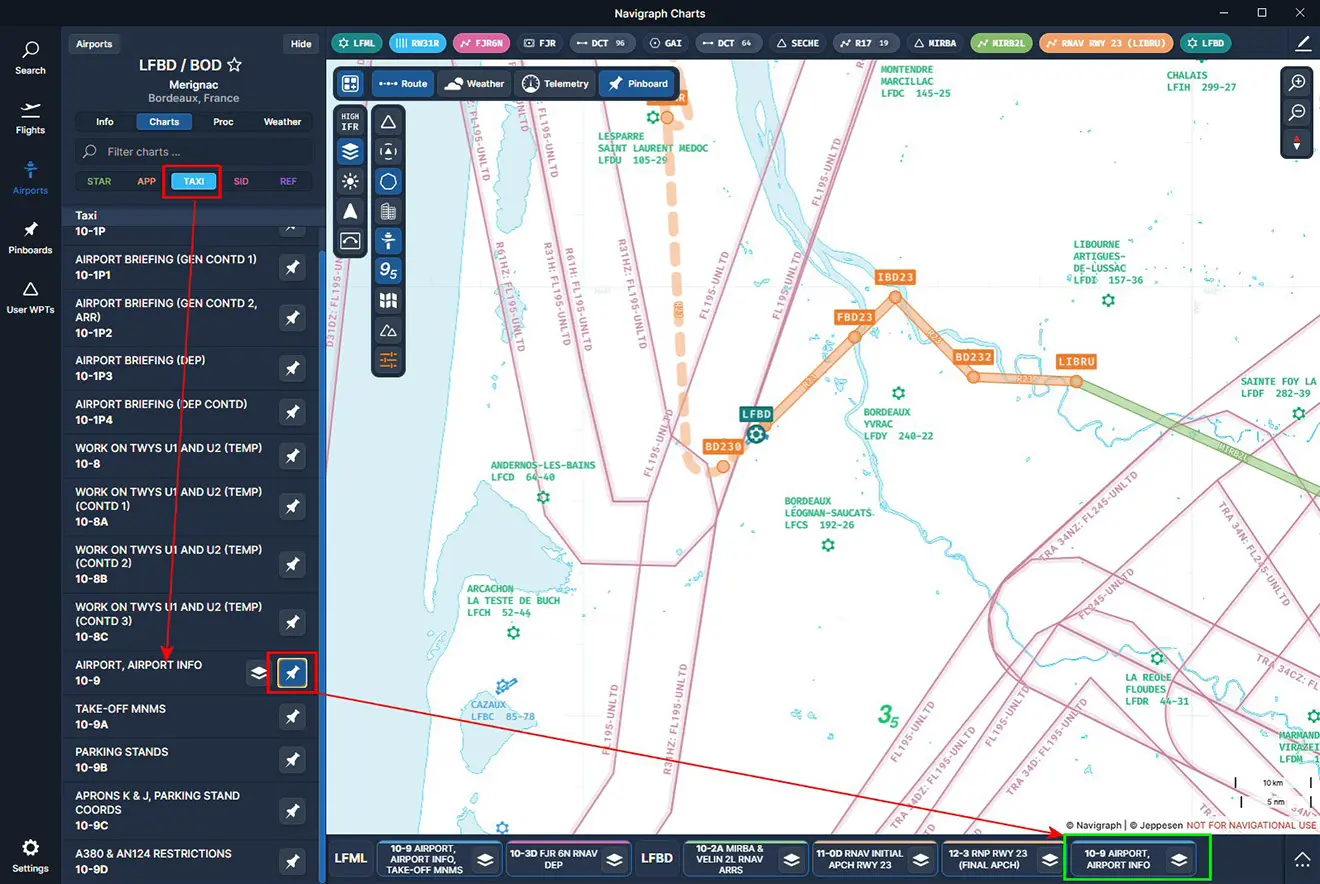
Task: Click in the Filter charts search field
Action: click(x=193, y=152)
